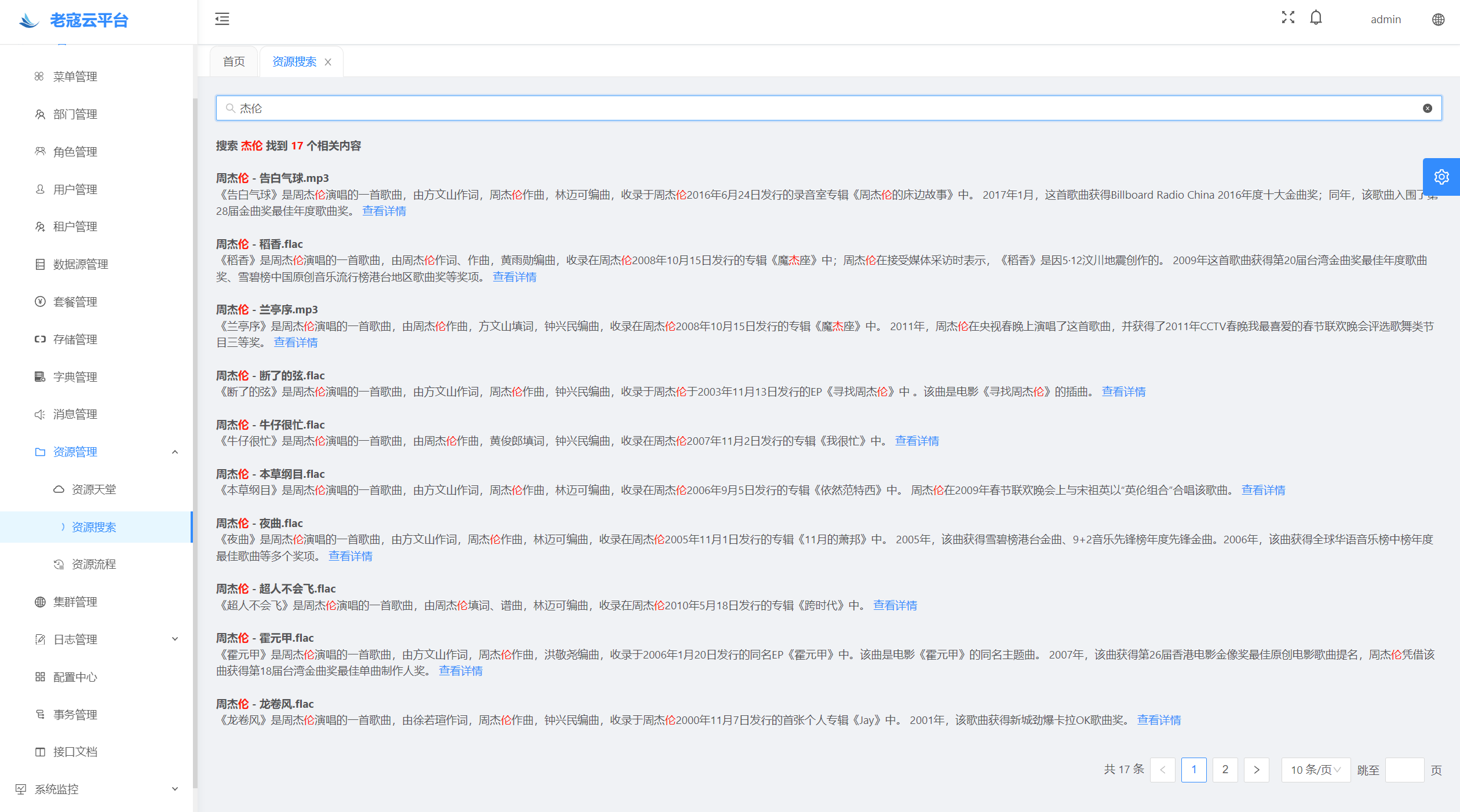
Task: Open the notification bell
Action: pos(1316,18)
